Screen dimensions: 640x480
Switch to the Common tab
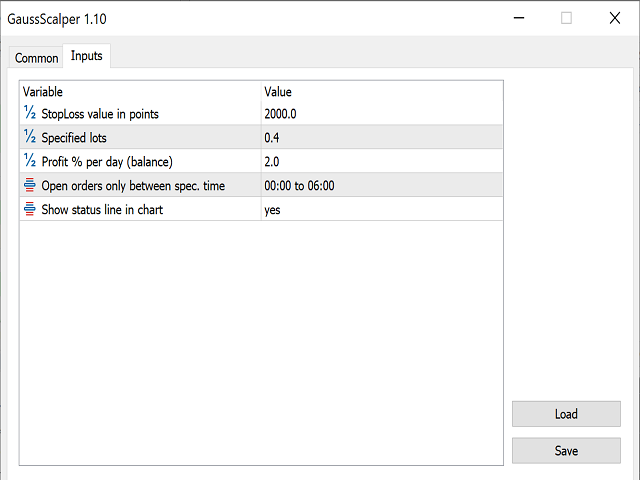[x=37, y=58]
